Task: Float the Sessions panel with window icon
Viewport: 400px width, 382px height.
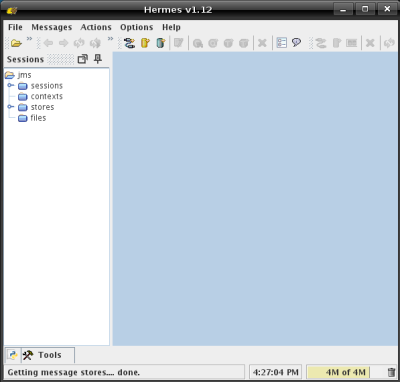Action: 83,59
